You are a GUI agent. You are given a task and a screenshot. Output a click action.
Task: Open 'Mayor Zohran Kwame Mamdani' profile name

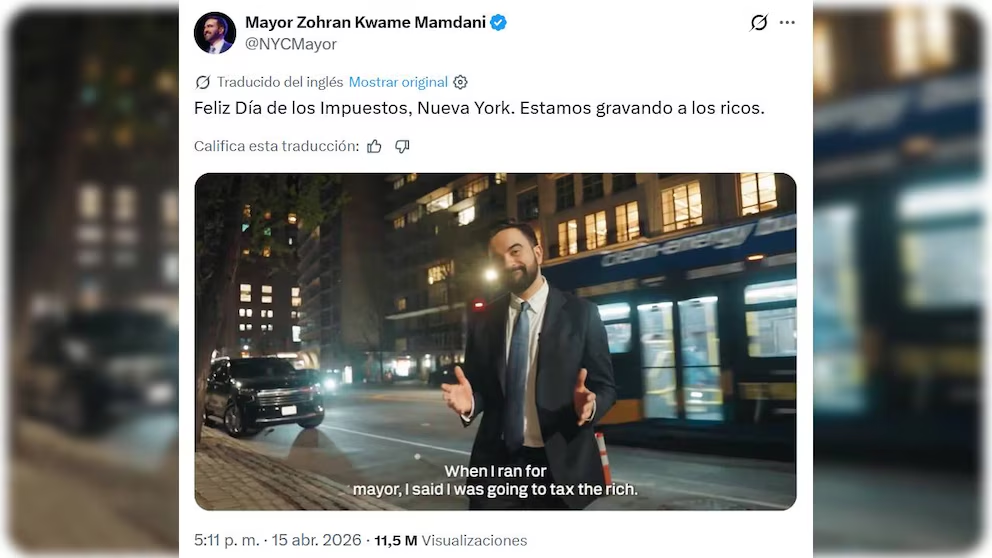tap(365, 23)
